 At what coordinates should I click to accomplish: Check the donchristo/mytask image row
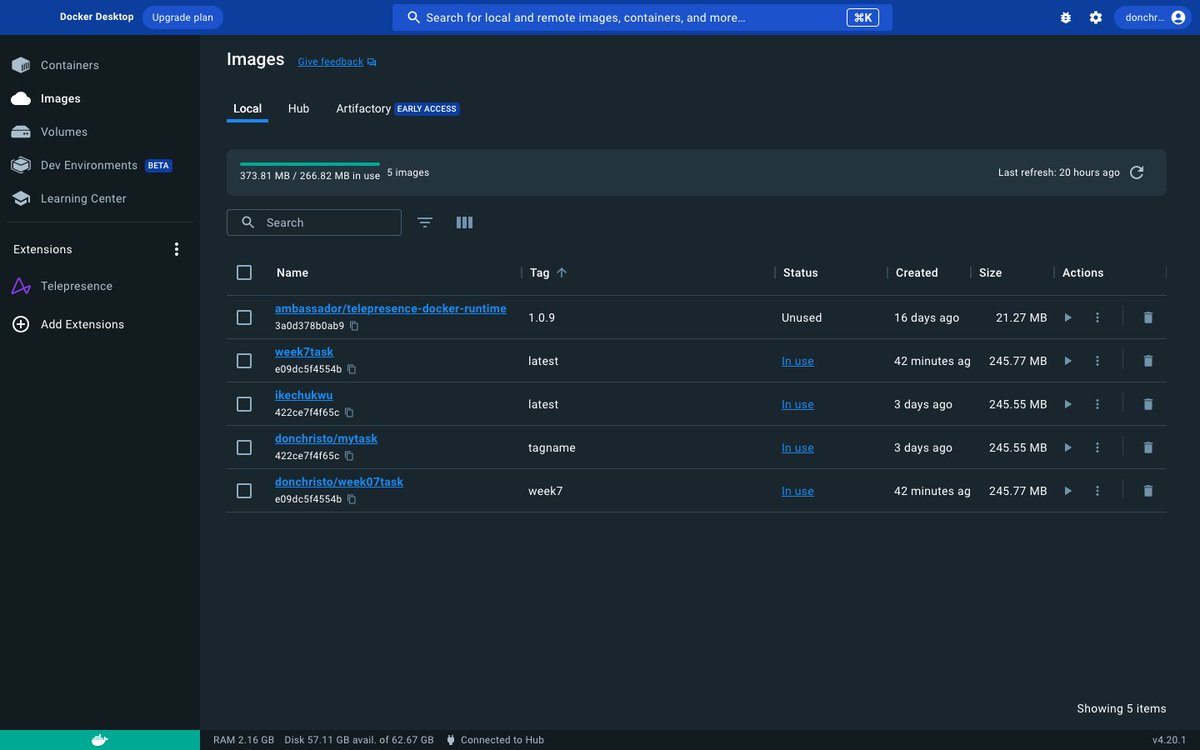(x=244, y=448)
